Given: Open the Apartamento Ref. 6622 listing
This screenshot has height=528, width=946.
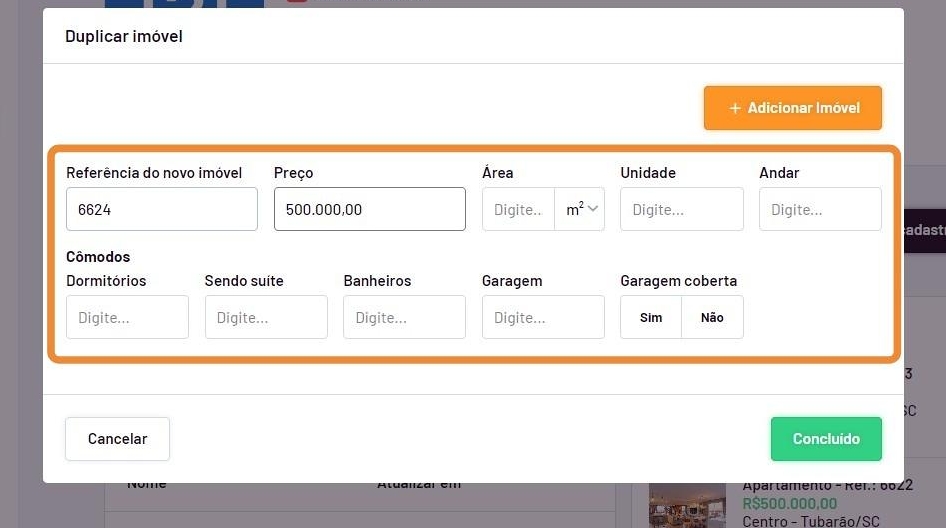Looking at the screenshot, I should [827, 485].
